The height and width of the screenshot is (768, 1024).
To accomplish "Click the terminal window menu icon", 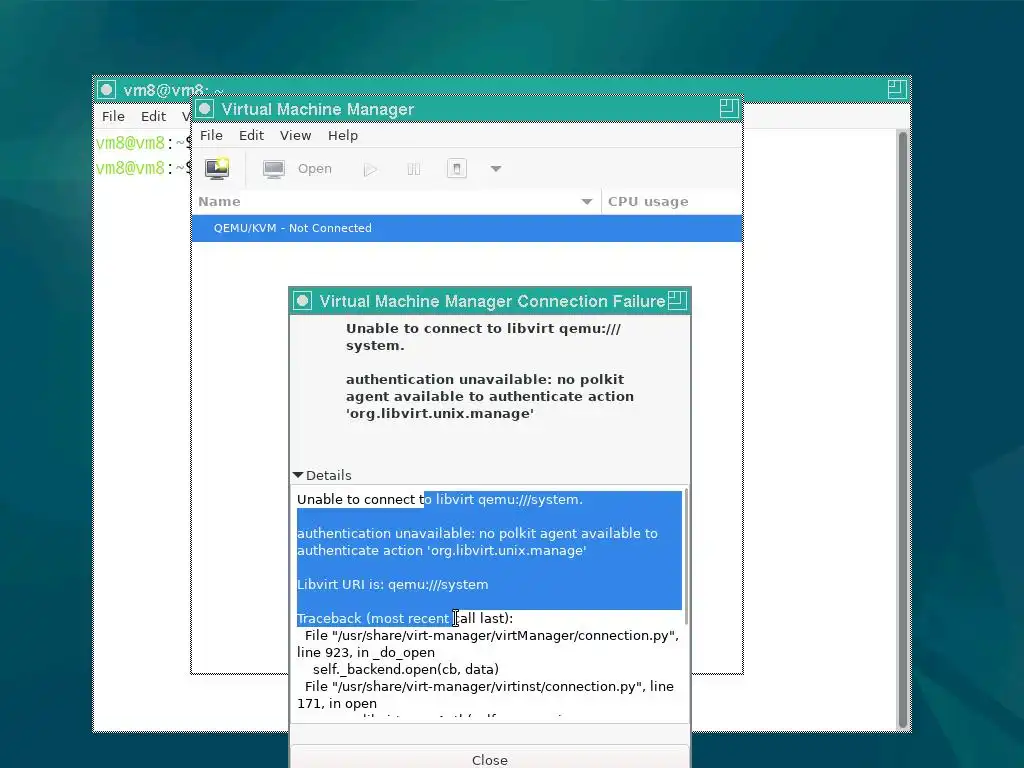I will point(106,89).
